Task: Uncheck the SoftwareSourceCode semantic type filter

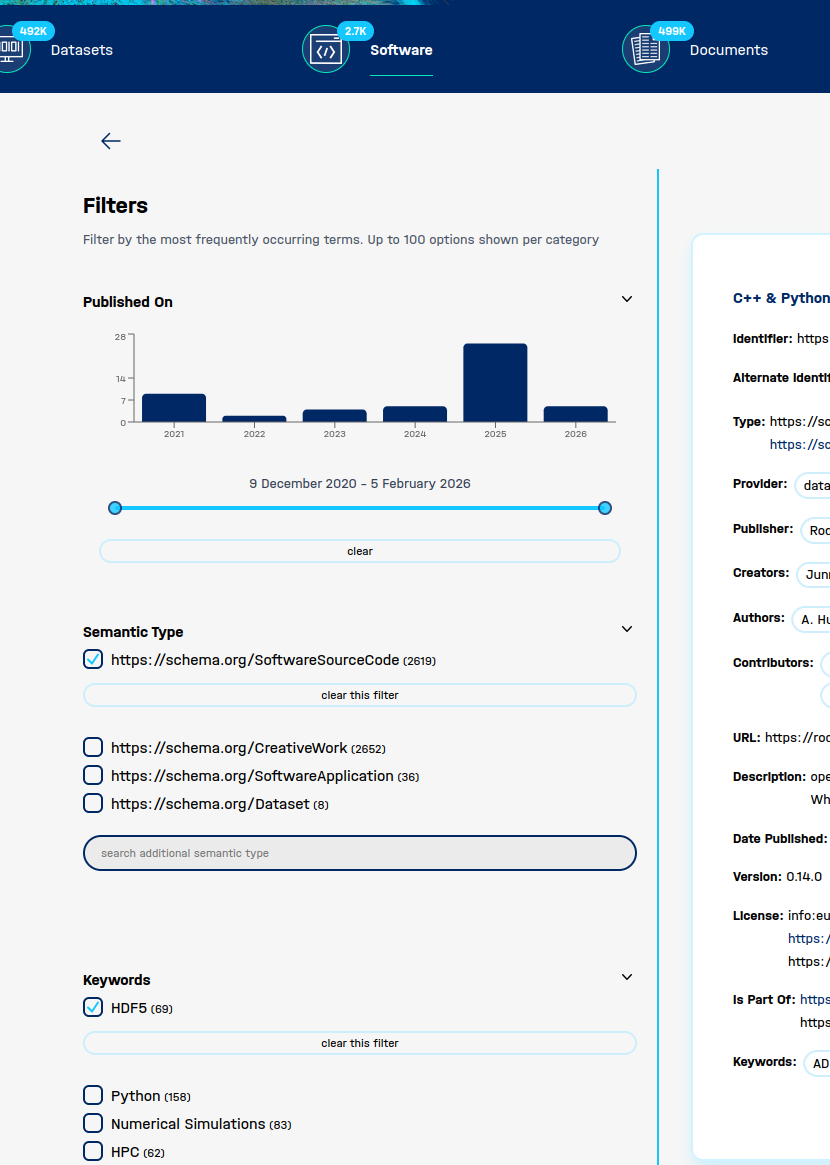Action: 92,659
